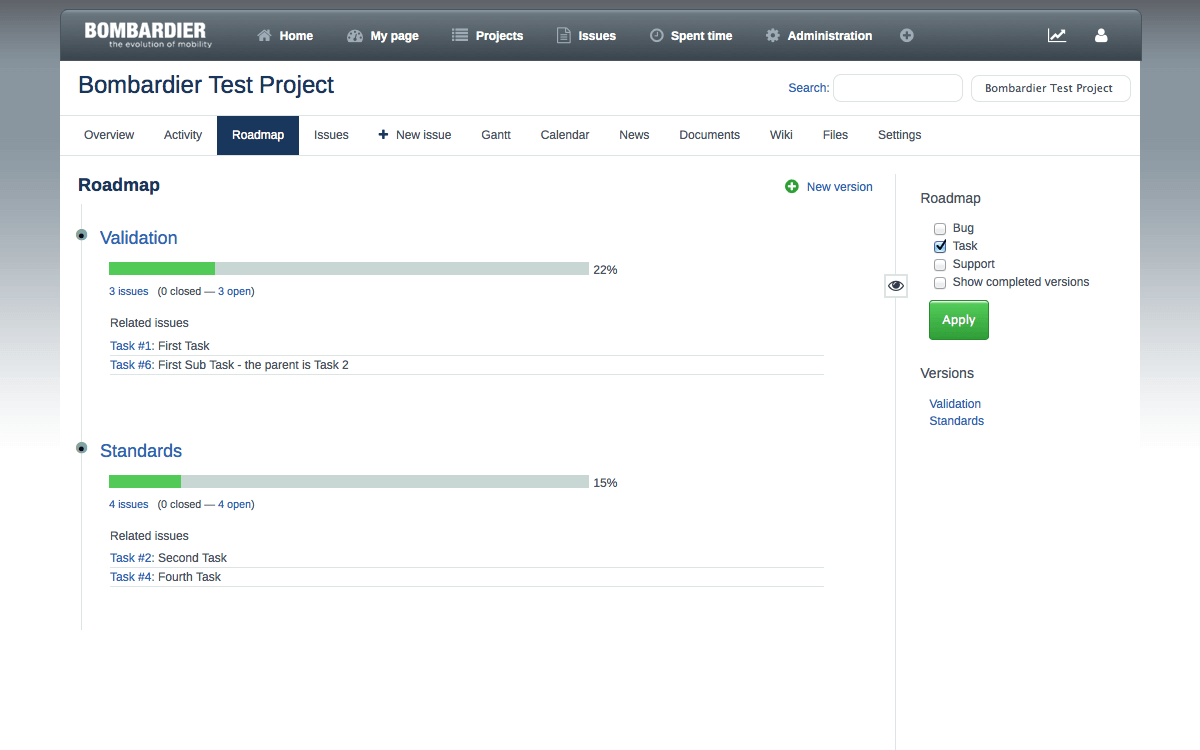Click the Administration menu item
This screenshot has width=1200, height=750.
819,35
